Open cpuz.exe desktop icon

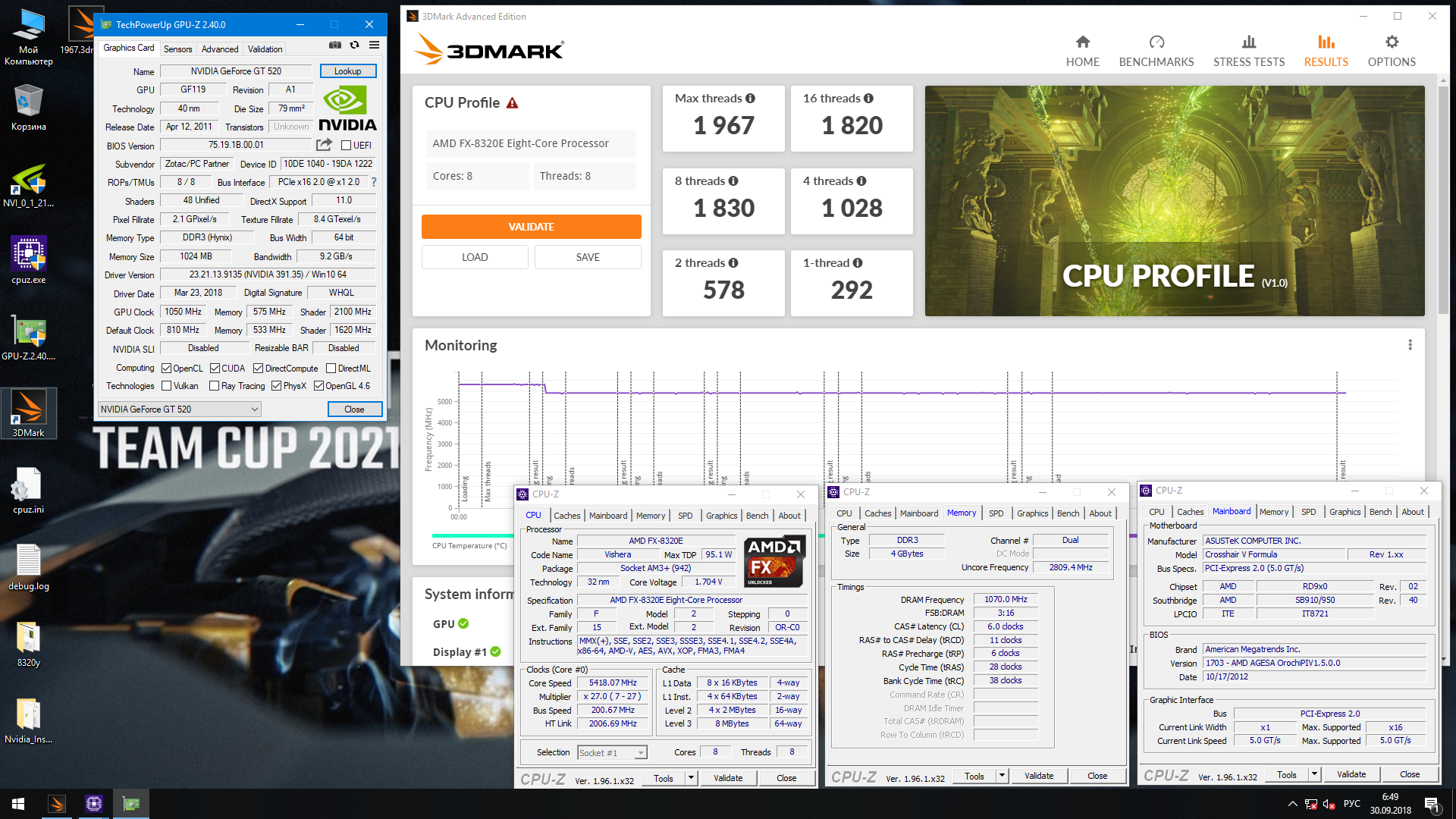click(29, 260)
